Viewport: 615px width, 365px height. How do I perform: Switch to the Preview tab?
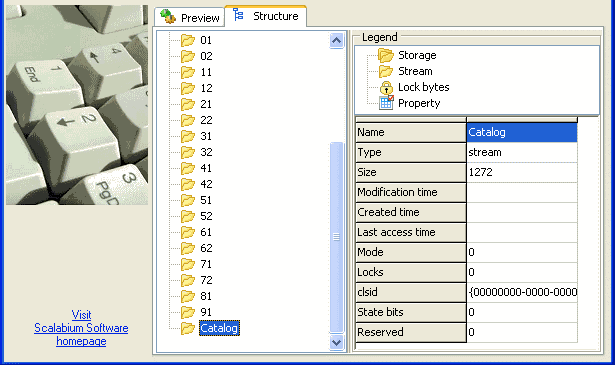pos(189,17)
